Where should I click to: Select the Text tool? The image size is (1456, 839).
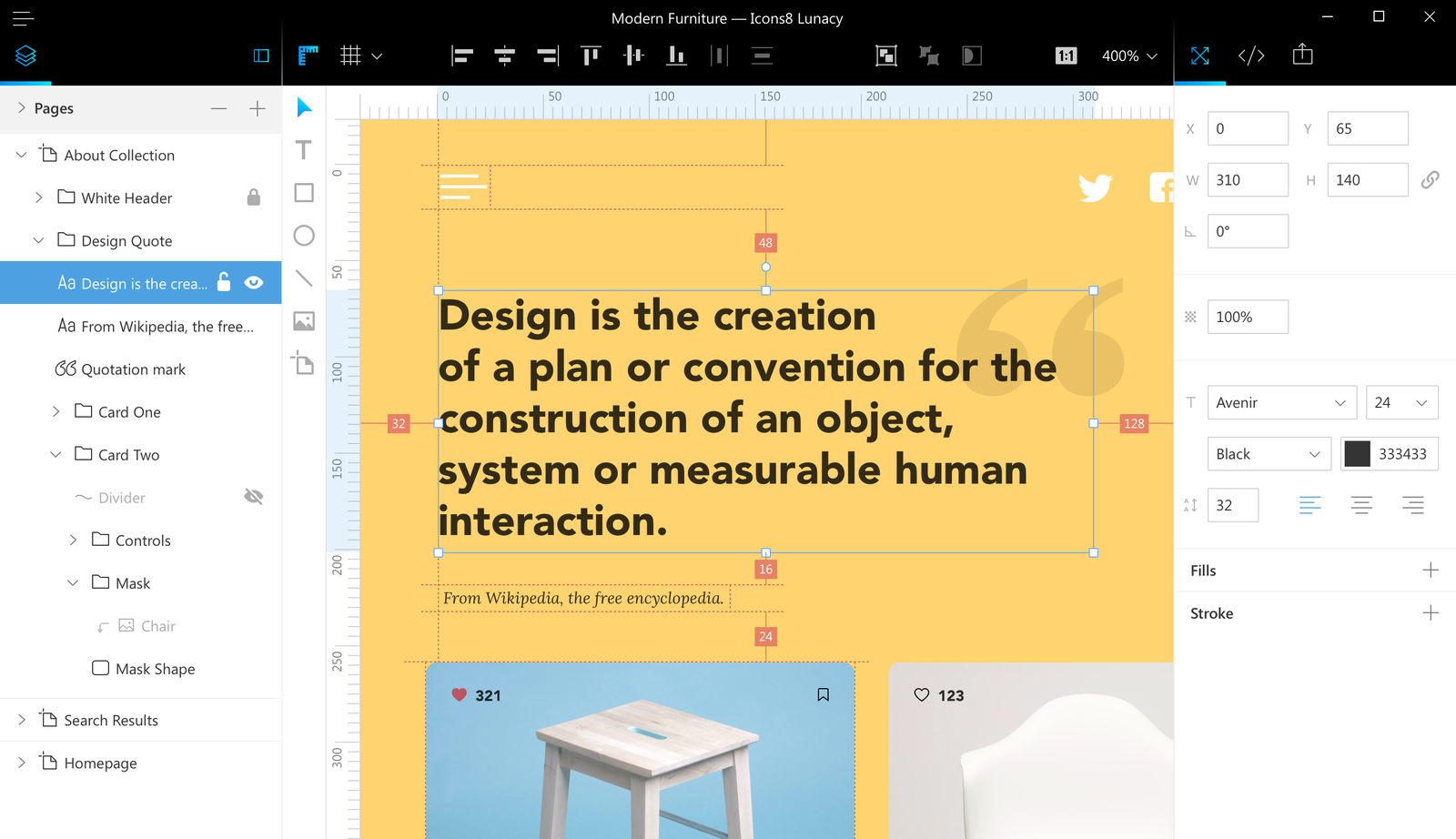coord(303,150)
